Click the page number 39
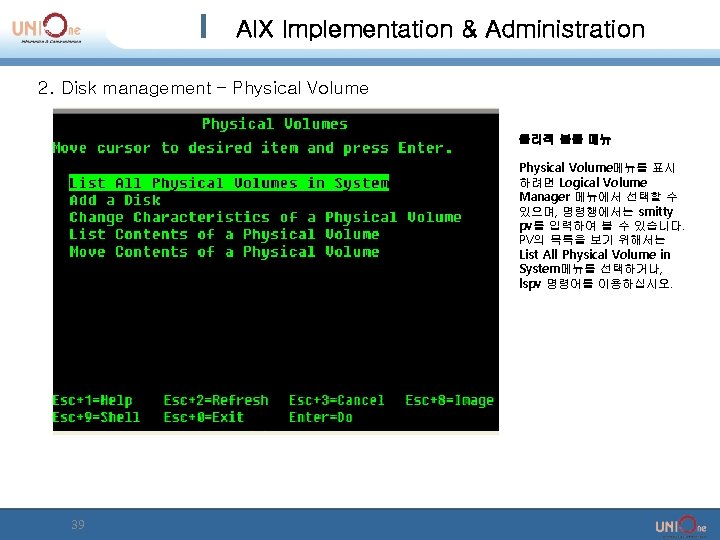 (78, 524)
